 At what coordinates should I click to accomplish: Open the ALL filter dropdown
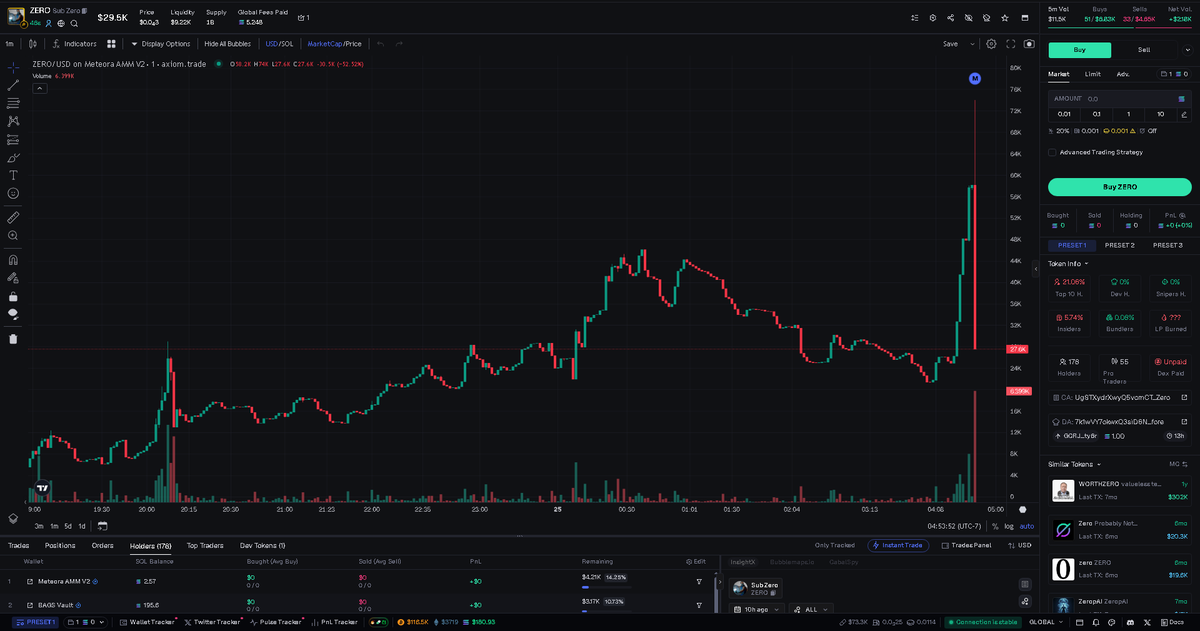(811, 609)
